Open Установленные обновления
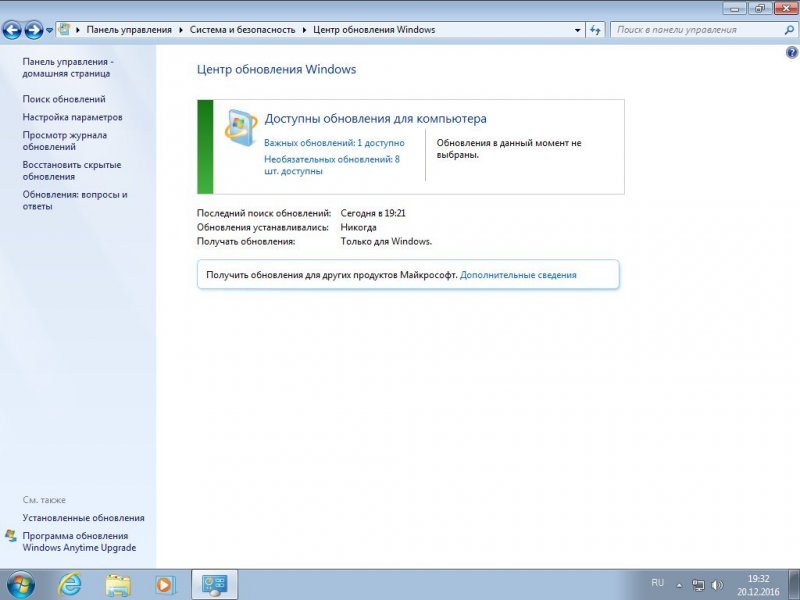The image size is (800, 600). [83, 518]
